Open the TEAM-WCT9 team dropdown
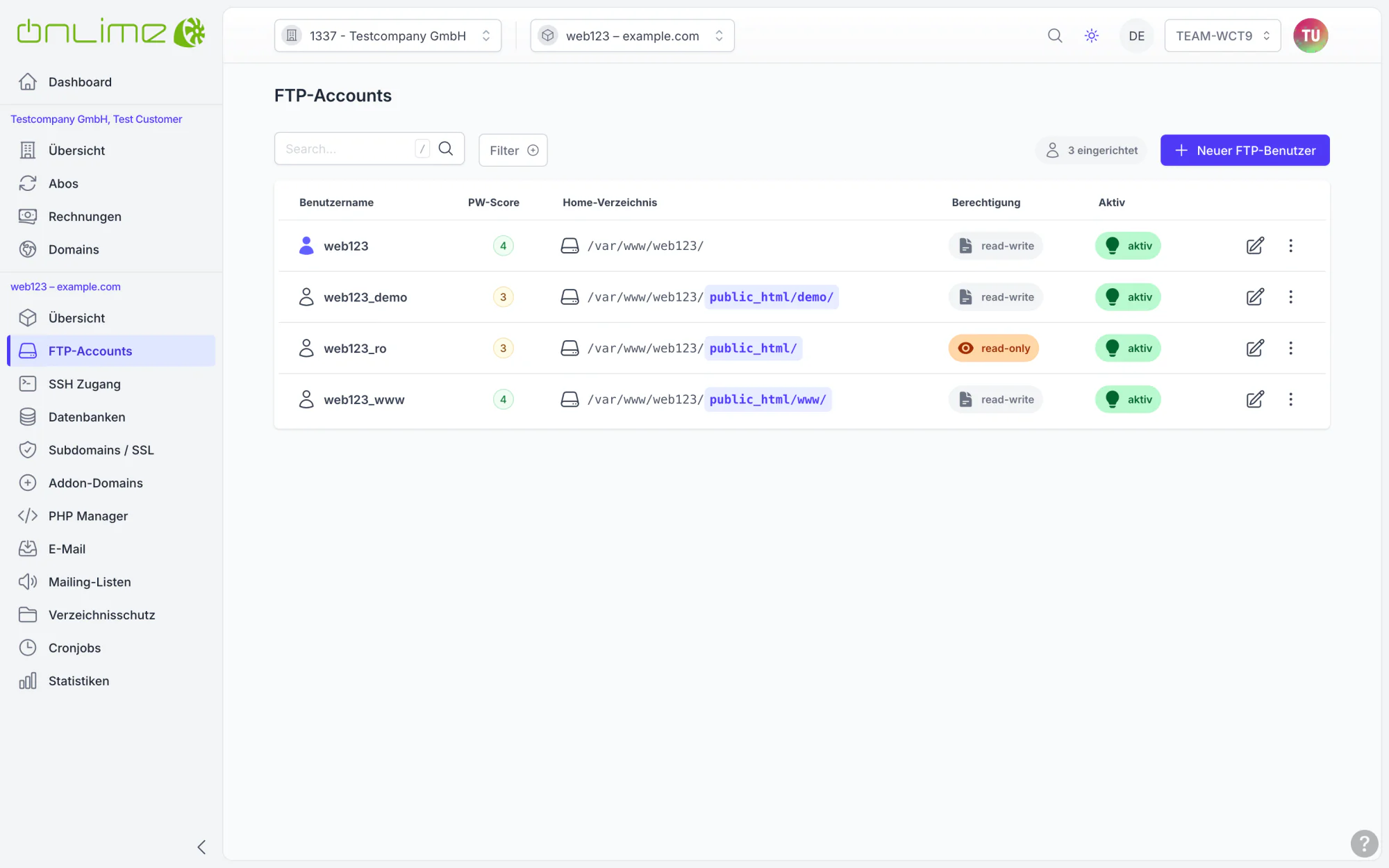The width and height of the screenshot is (1389, 868). pyautogui.click(x=1222, y=35)
